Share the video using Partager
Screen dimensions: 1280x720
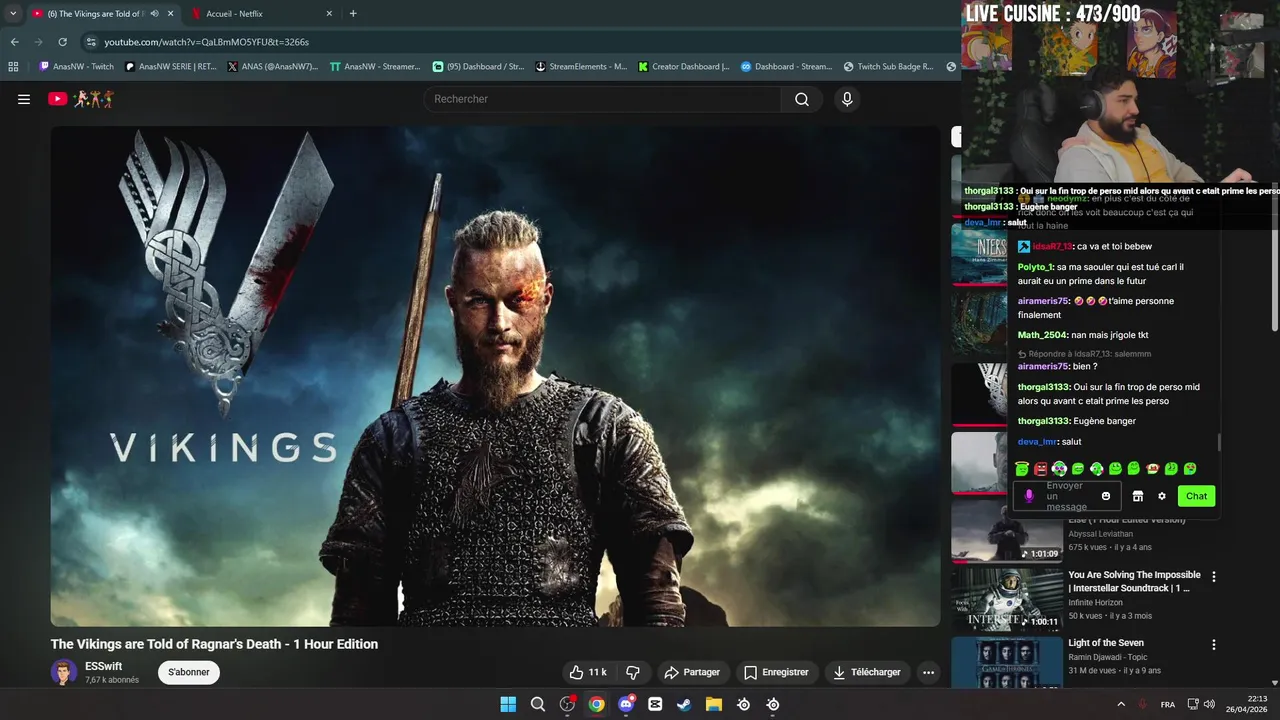pyautogui.click(x=692, y=672)
